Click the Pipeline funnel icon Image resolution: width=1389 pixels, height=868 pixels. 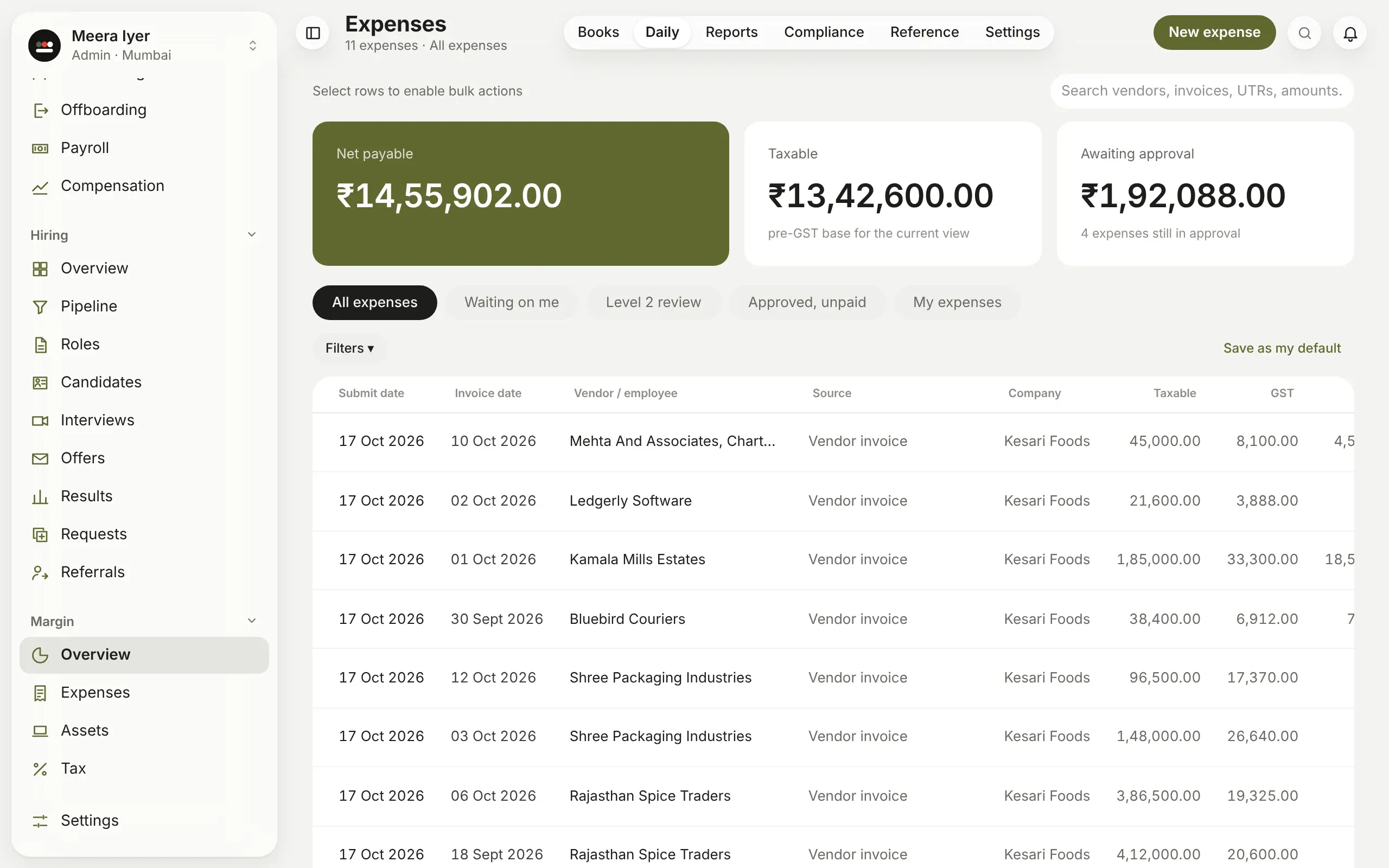click(x=40, y=307)
